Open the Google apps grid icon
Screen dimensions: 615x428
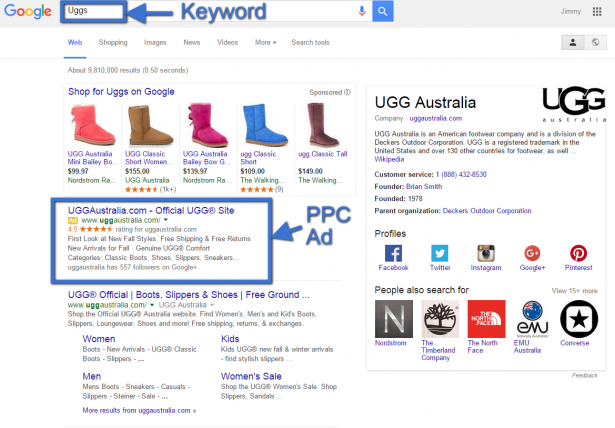point(597,11)
